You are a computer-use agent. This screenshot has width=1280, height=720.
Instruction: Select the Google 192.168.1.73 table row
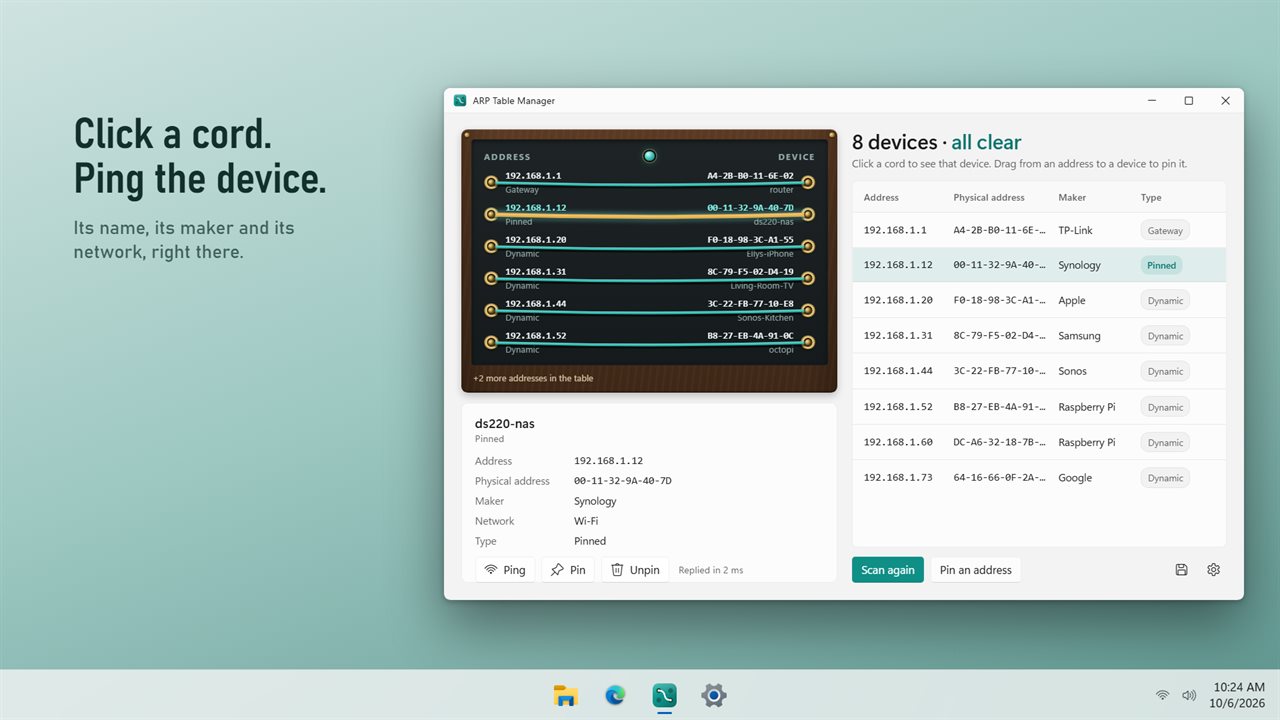tap(1039, 478)
